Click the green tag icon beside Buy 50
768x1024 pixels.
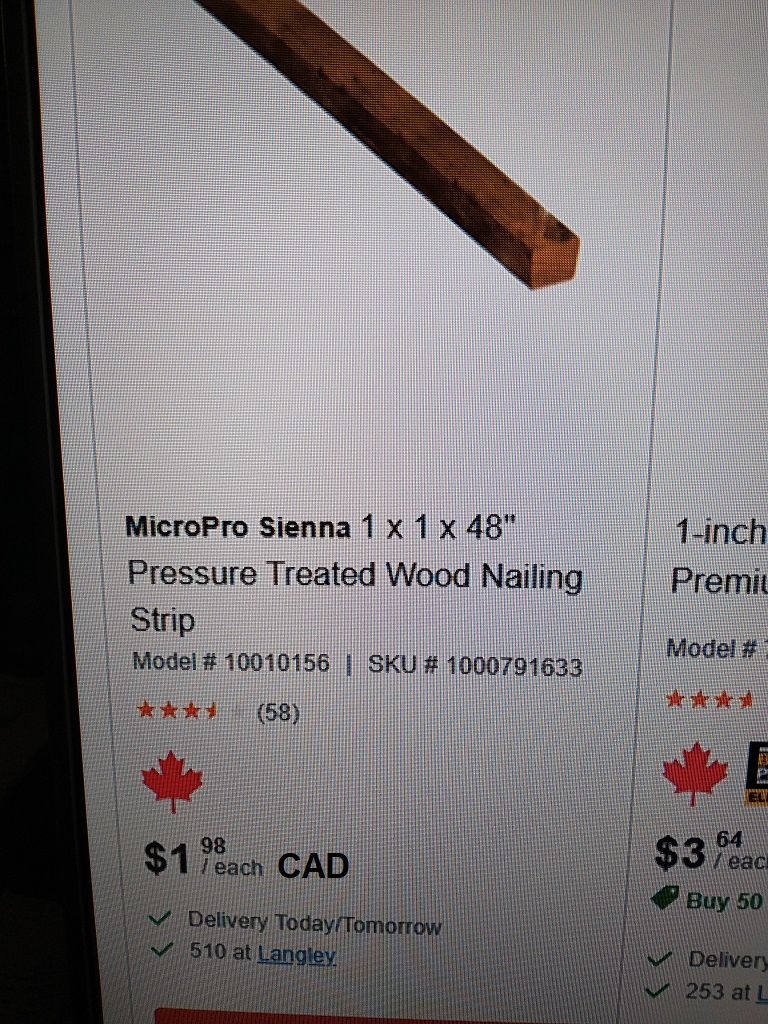667,899
